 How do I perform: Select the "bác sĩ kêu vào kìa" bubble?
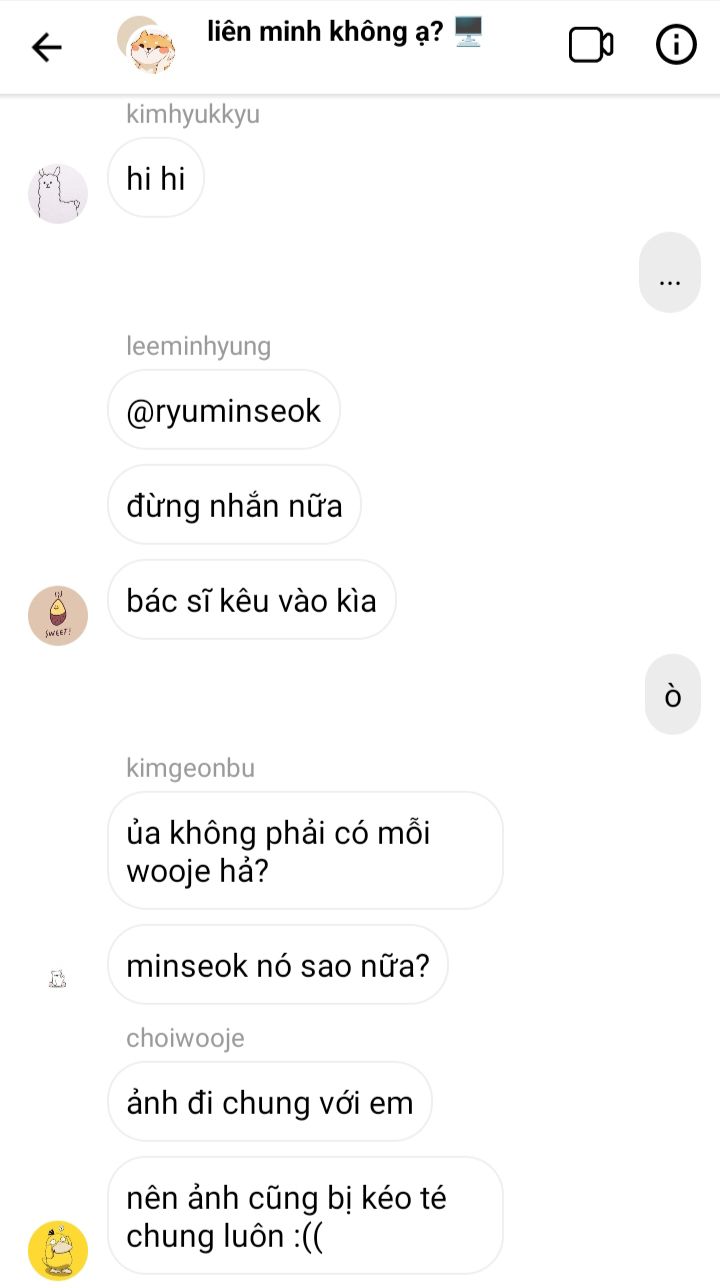click(251, 600)
